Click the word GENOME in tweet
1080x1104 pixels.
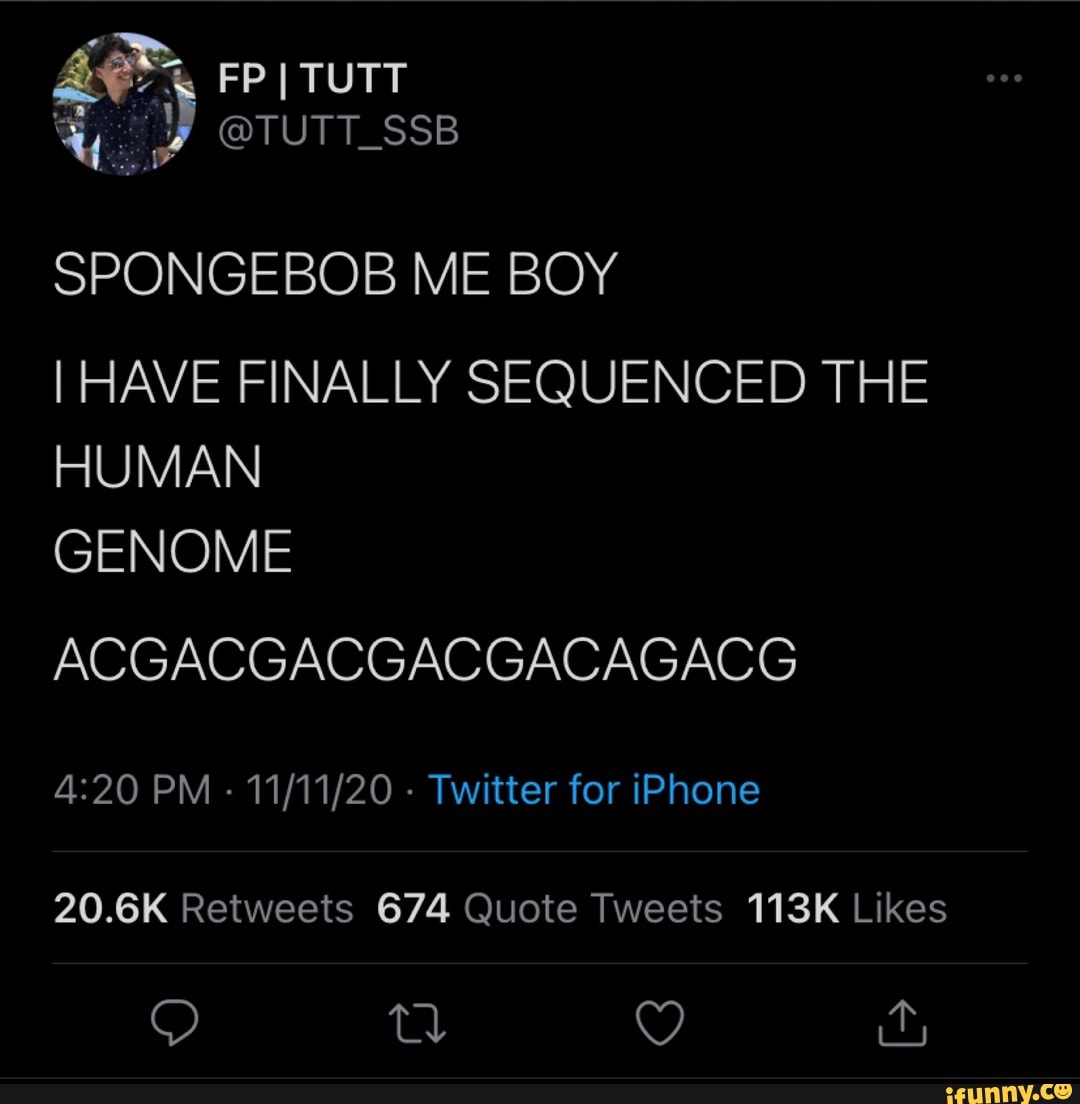tap(172, 551)
